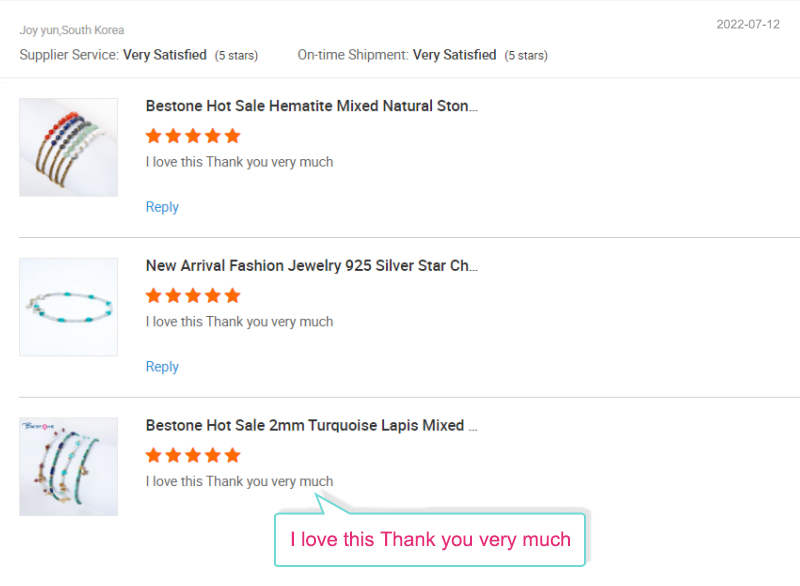Click the fourth star of the Turquoise Lapis rating
This screenshot has height=586, width=800.
[213, 455]
